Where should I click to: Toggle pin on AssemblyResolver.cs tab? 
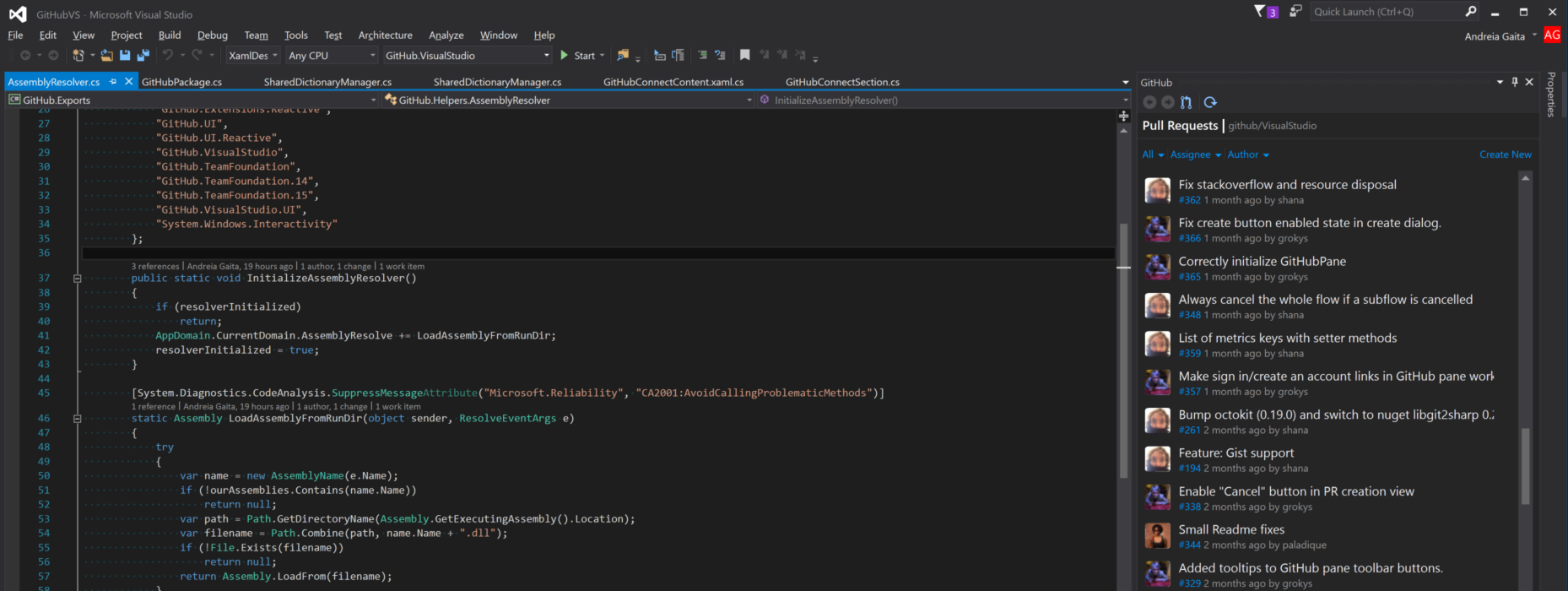pyautogui.click(x=113, y=82)
